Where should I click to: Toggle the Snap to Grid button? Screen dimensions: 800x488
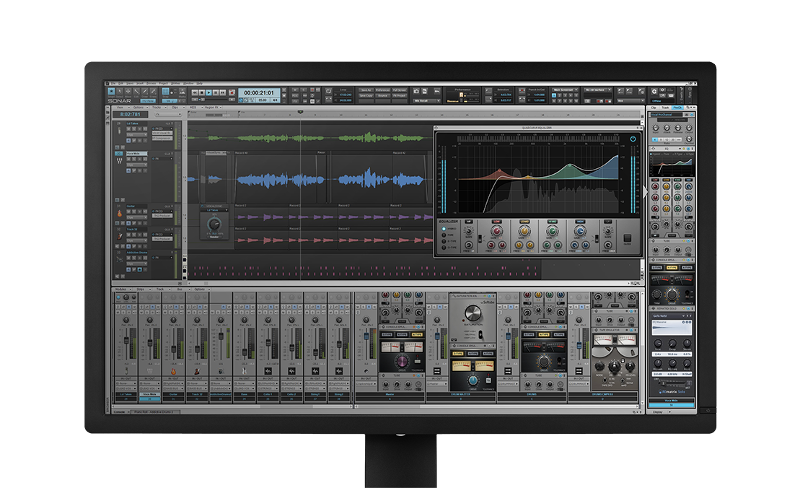(x=165, y=92)
